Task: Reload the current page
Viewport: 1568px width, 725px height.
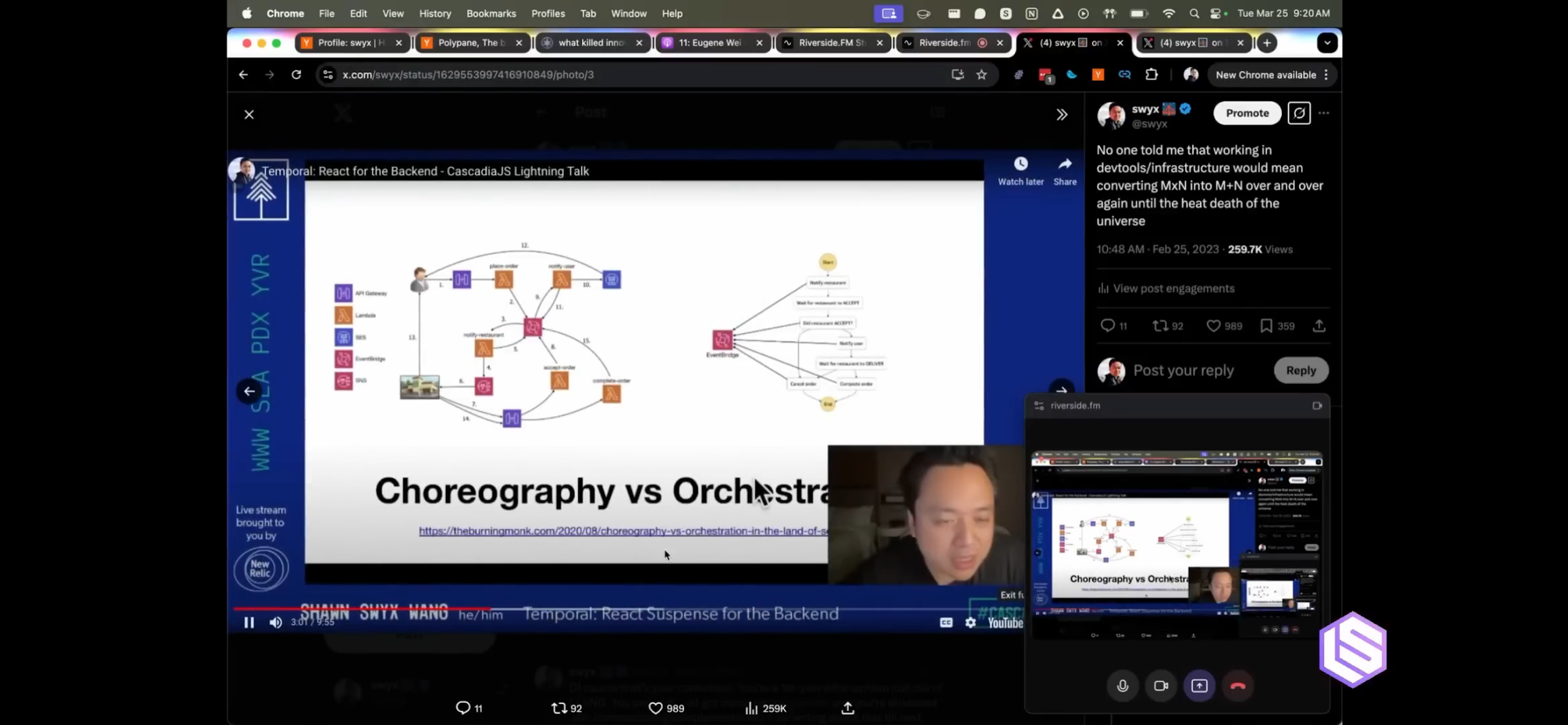Action: click(296, 74)
